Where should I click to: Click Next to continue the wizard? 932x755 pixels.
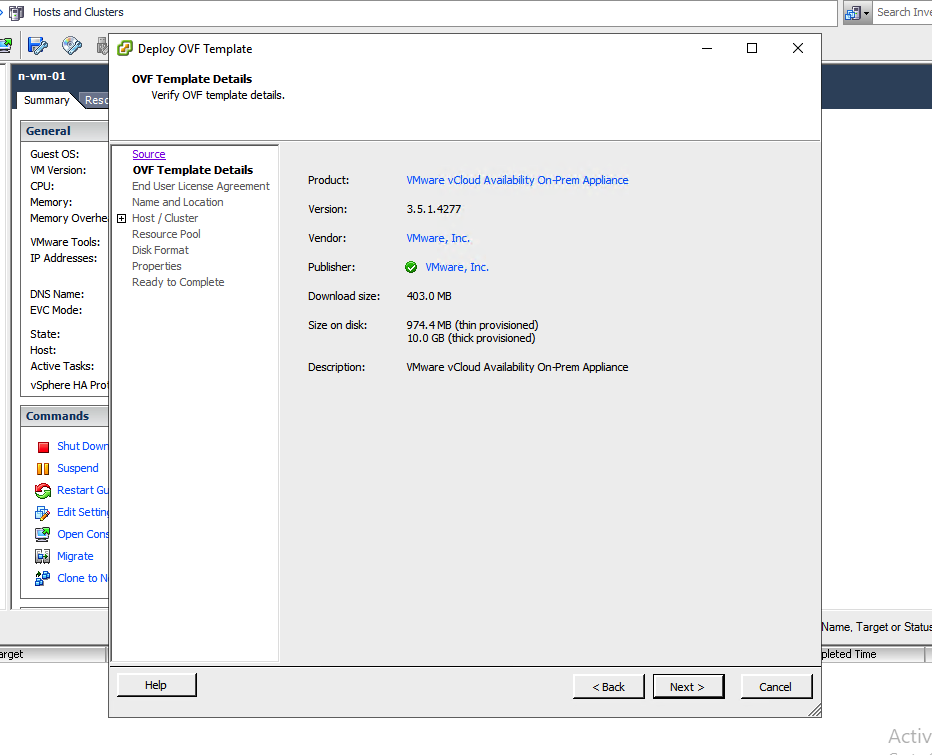point(688,687)
